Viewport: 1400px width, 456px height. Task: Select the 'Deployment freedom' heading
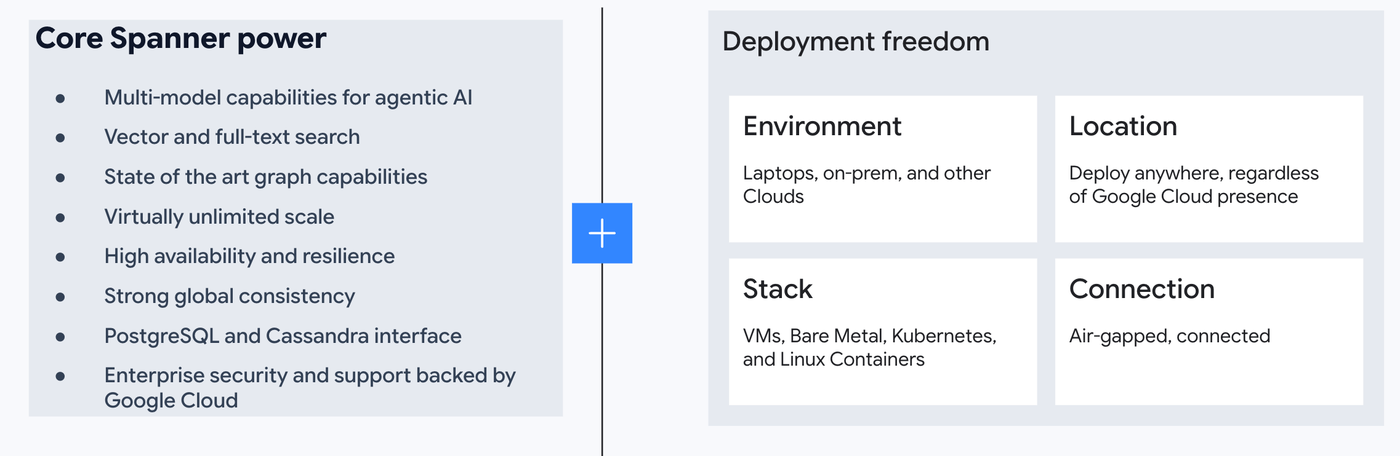(x=856, y=42)
